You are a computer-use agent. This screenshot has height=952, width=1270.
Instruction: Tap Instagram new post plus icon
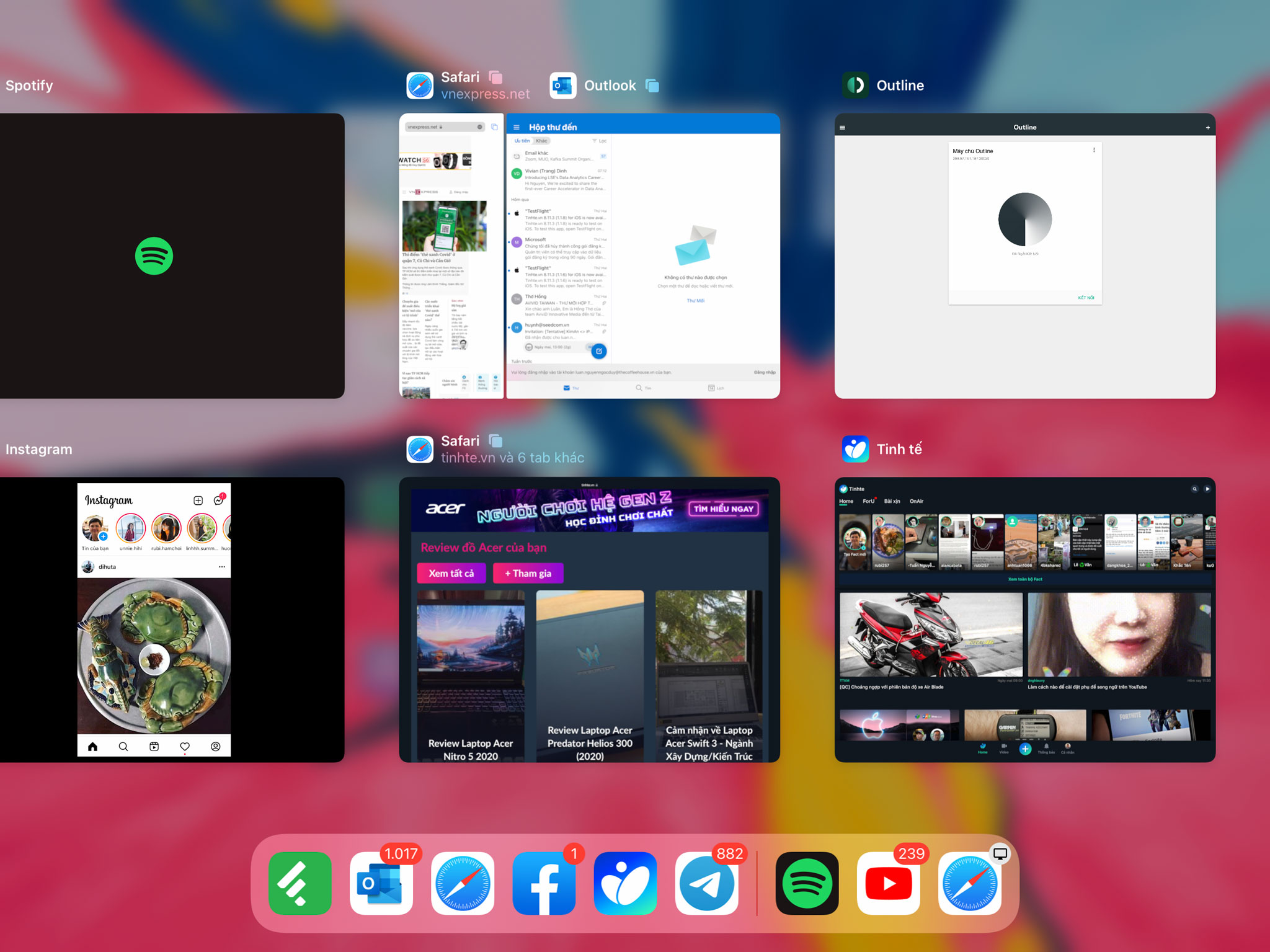coord(198,500)
